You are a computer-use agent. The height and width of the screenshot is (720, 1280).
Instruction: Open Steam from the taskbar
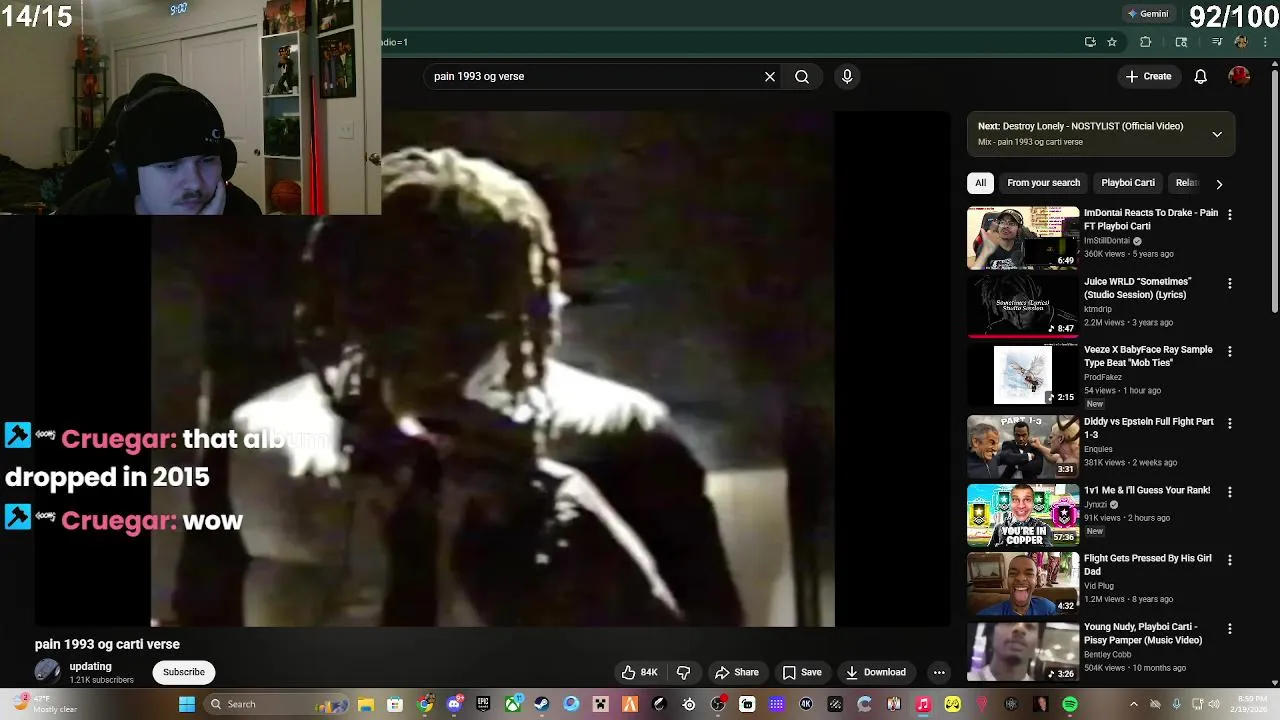coord(542,704)
